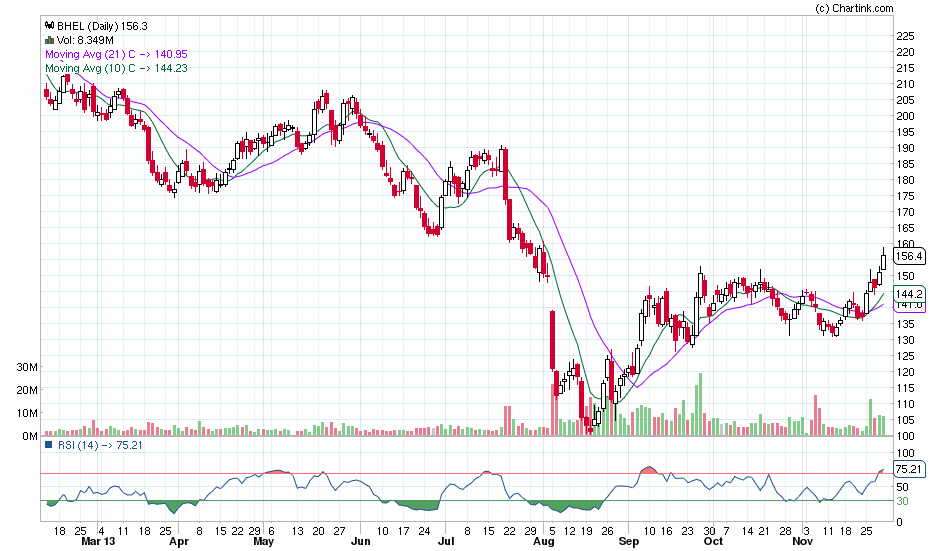This screenshot has width=930, height=551.
Task: Click the Jul month label
Action: click(445, 542)
